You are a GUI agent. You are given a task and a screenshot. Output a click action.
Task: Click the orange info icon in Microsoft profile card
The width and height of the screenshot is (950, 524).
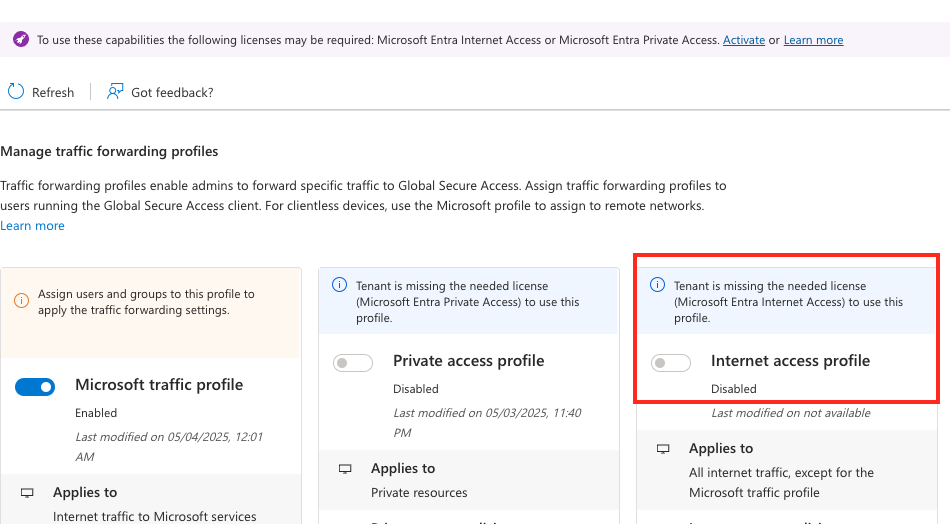tap(21, 300)
